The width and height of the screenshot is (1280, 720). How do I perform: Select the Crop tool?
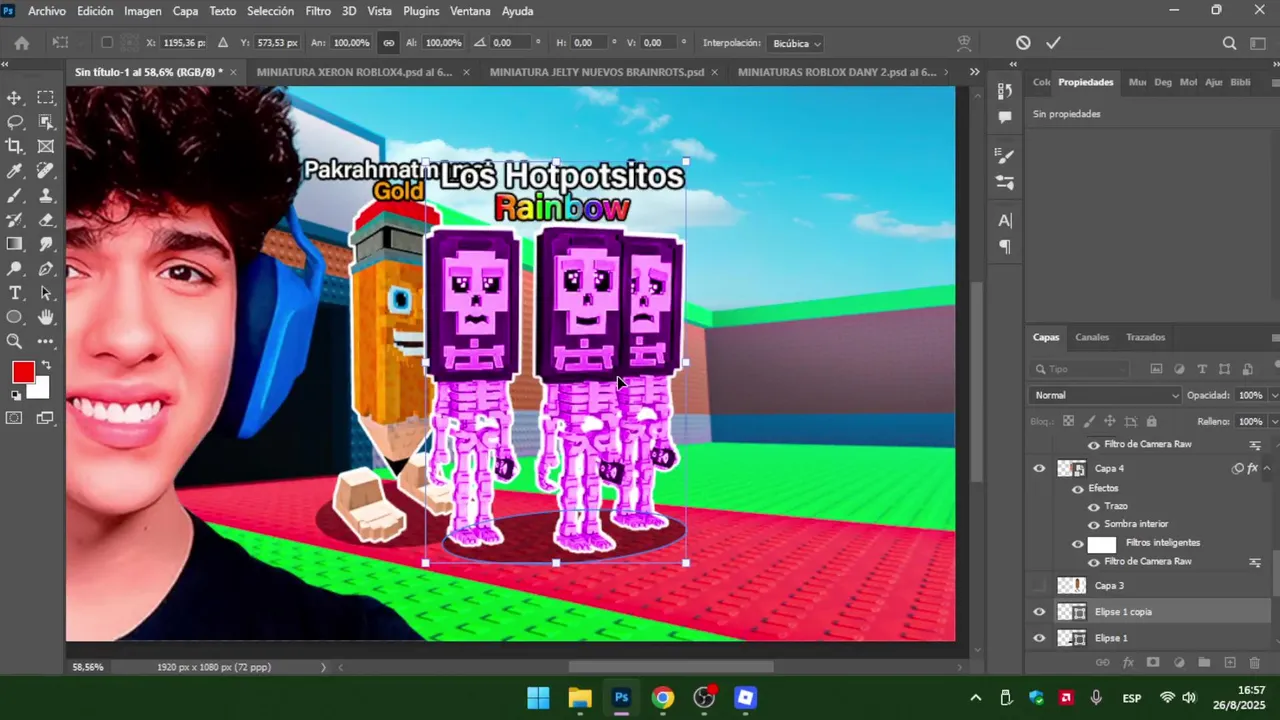point(15,147)
